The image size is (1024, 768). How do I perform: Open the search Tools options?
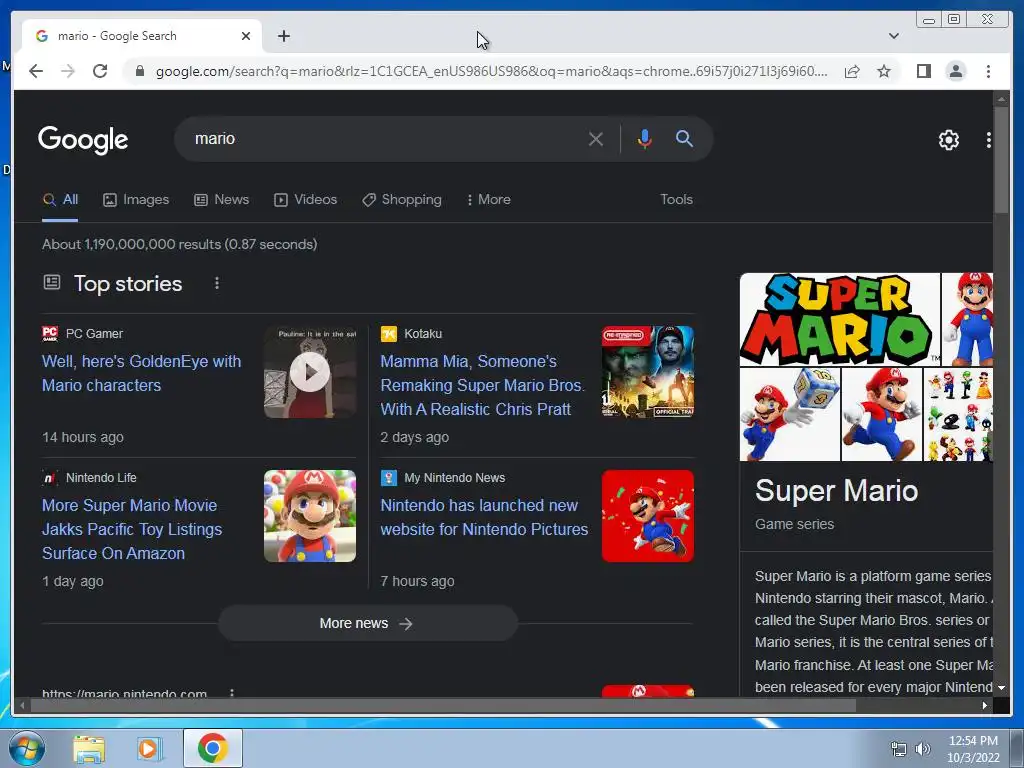[x=676, y=200]
